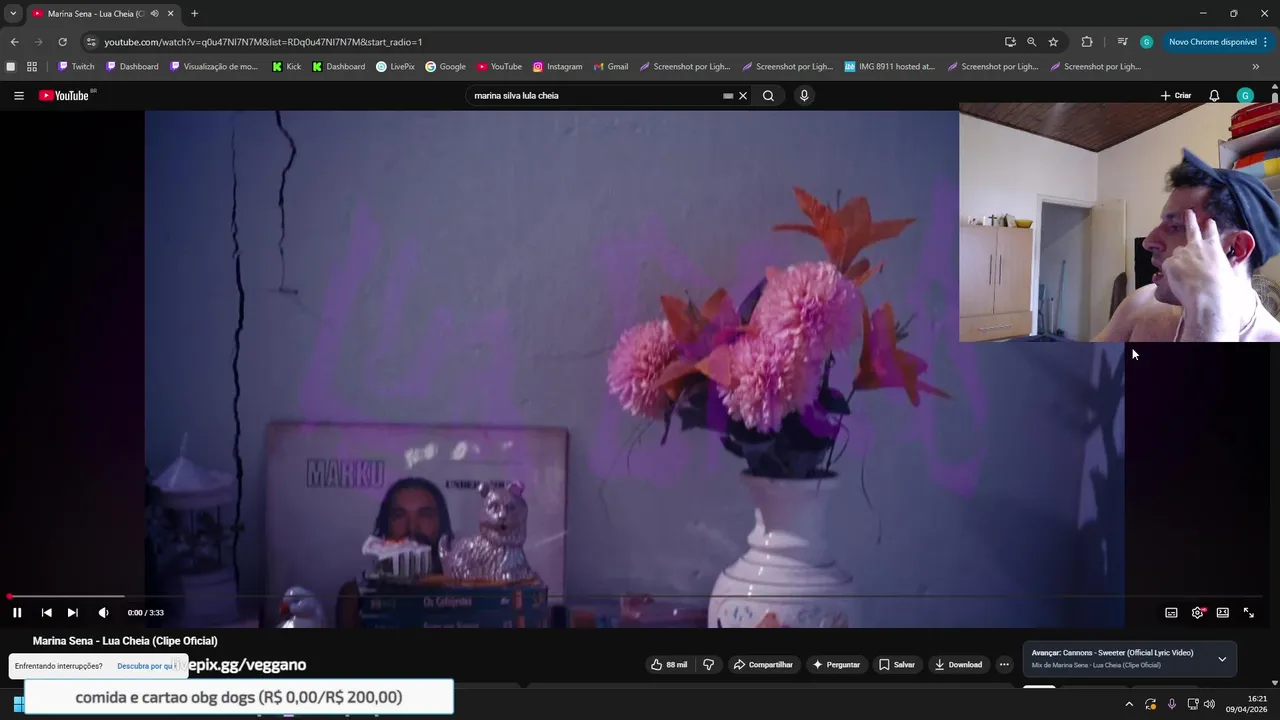Click the address bar URL
The width and height of the screenshot is (1280, 720).
pyautogui.click(x=263, y=42)
